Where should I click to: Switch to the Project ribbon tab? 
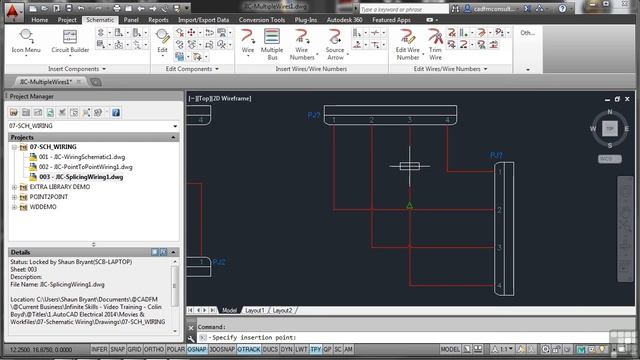click(x=67, y=20)
